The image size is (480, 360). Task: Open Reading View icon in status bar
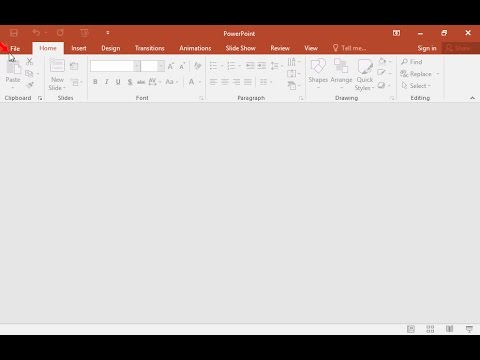[x=449, y=329]
